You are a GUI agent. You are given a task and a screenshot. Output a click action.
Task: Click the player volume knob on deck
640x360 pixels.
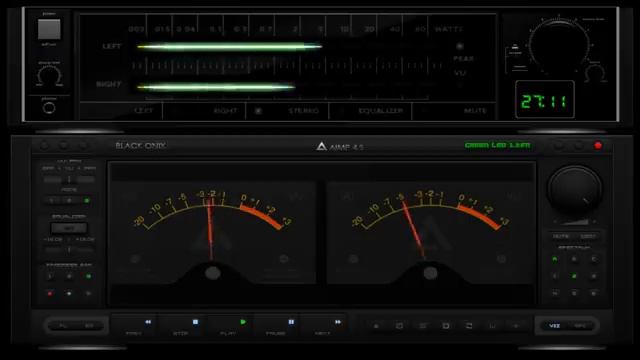pyautogui.click(x=574, y=188)
